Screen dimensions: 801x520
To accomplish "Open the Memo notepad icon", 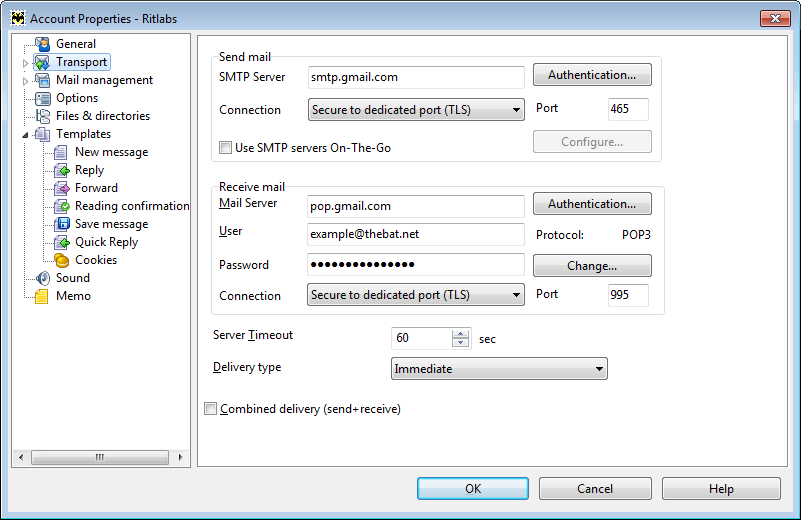I will (42, 296).
